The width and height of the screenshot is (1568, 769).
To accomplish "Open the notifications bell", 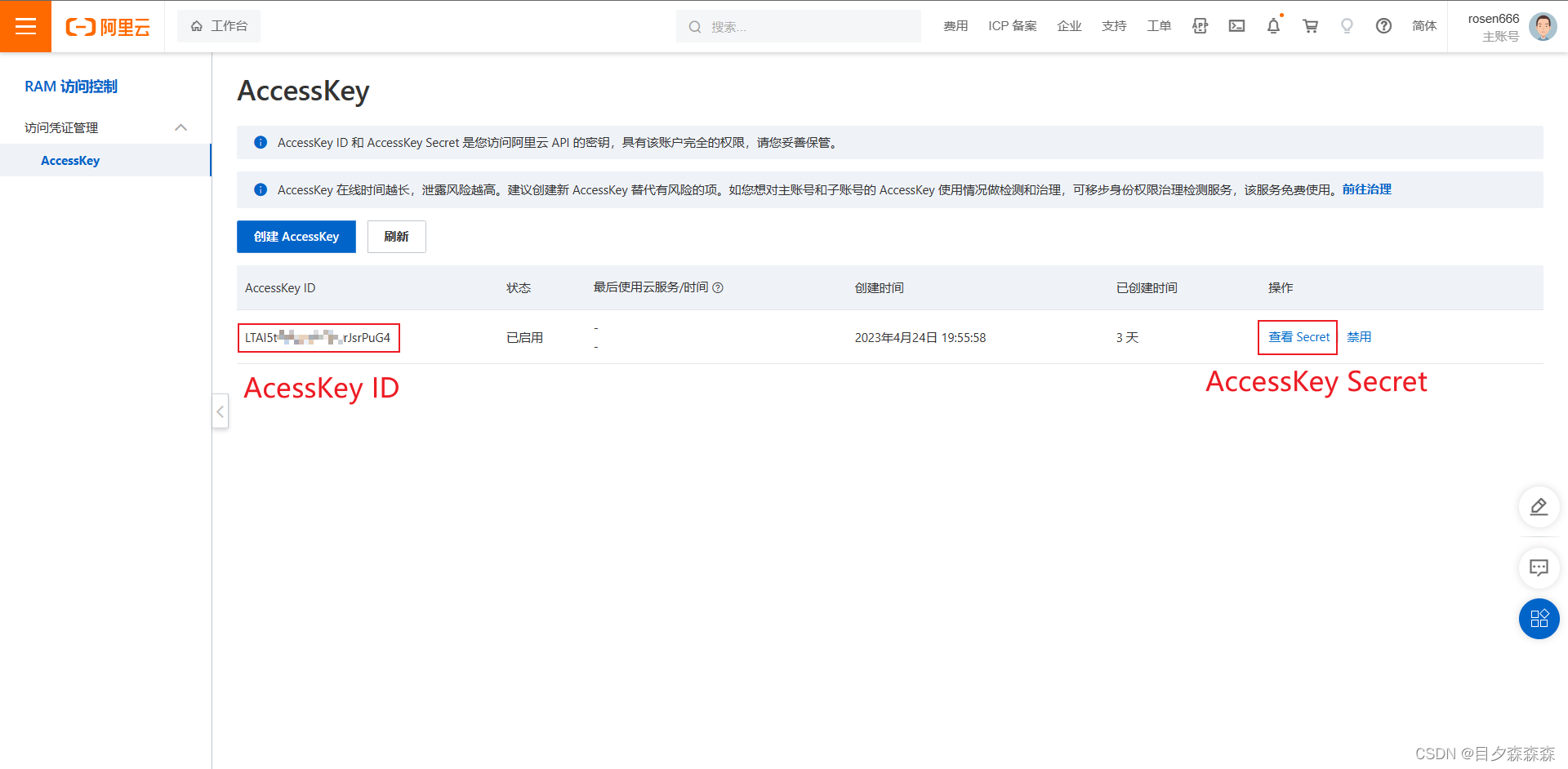I will tap(1273, 26).
